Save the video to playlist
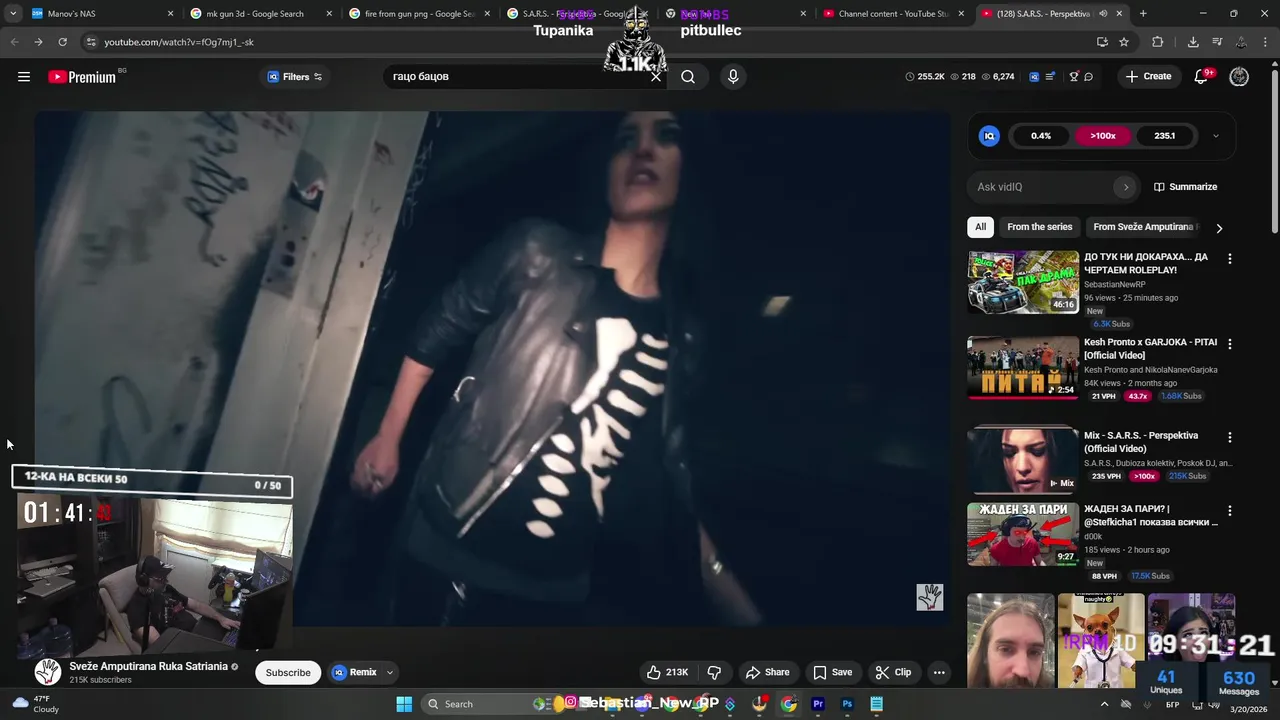The image size is (1280, 720). 833,673
